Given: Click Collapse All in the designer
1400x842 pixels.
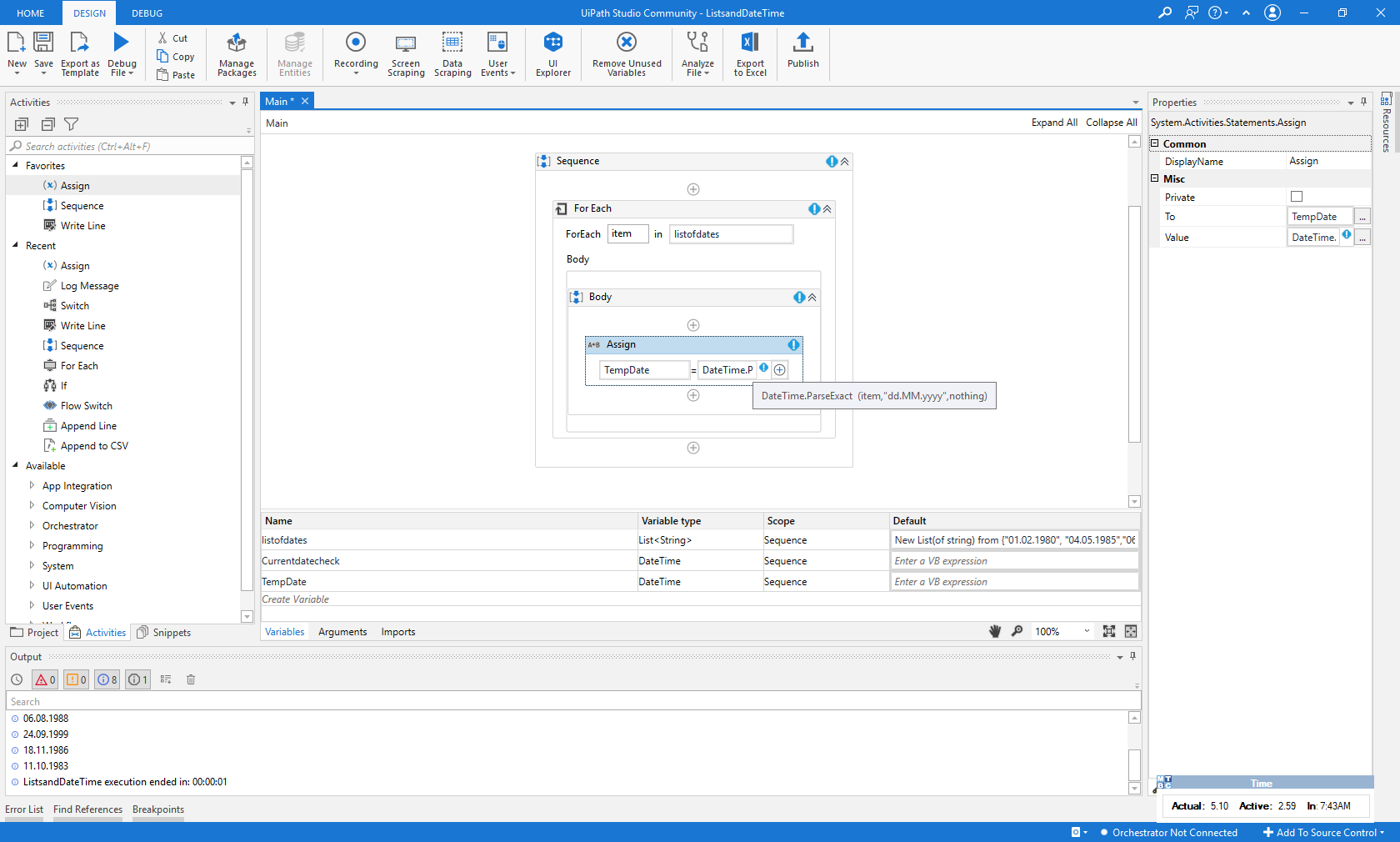Looking at the screenshot, I should [x=1111, y=123].
